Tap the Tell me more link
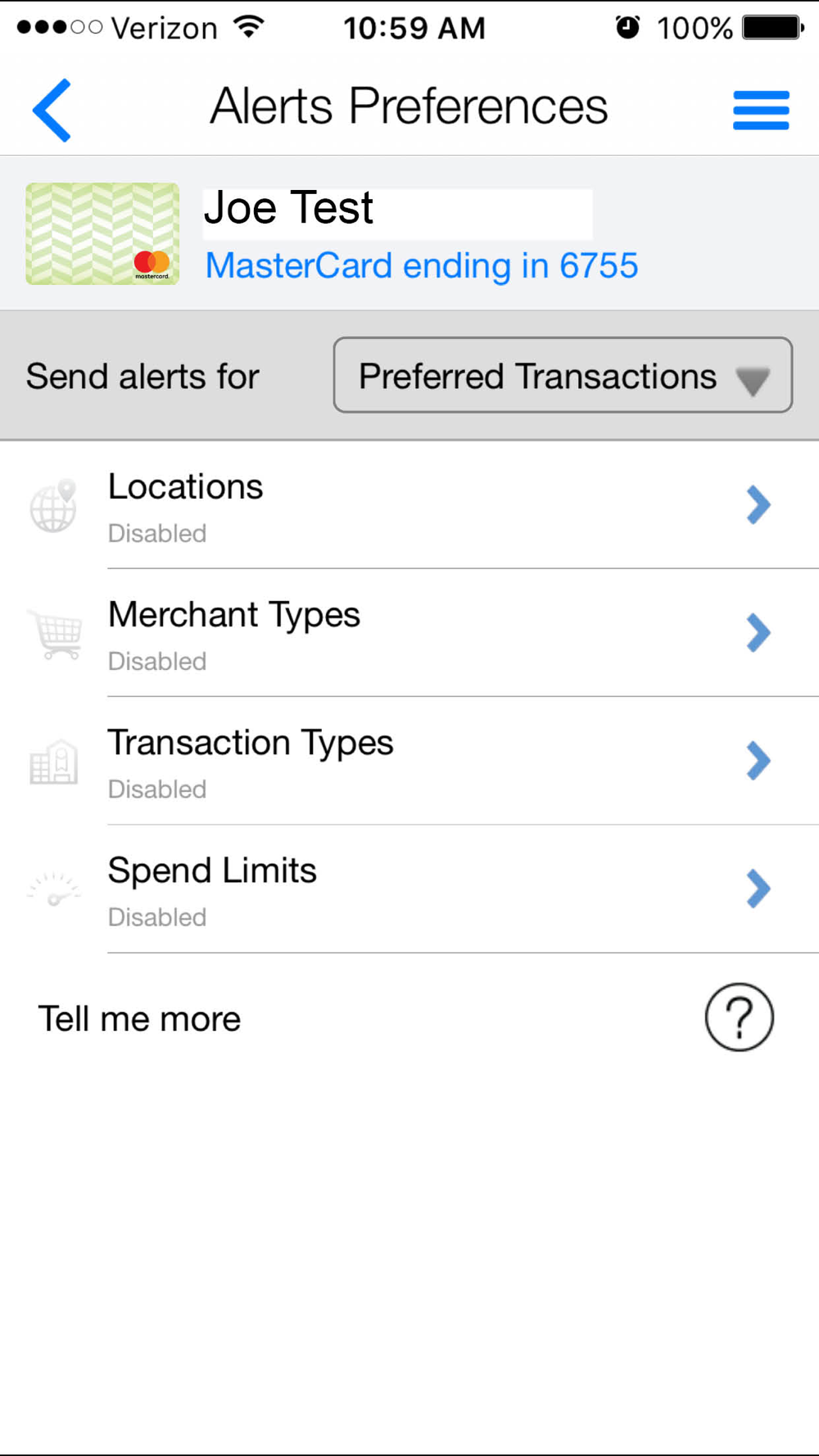Image resolution: width=819 pixels, height=1456 pixels. click(139, 1020)
